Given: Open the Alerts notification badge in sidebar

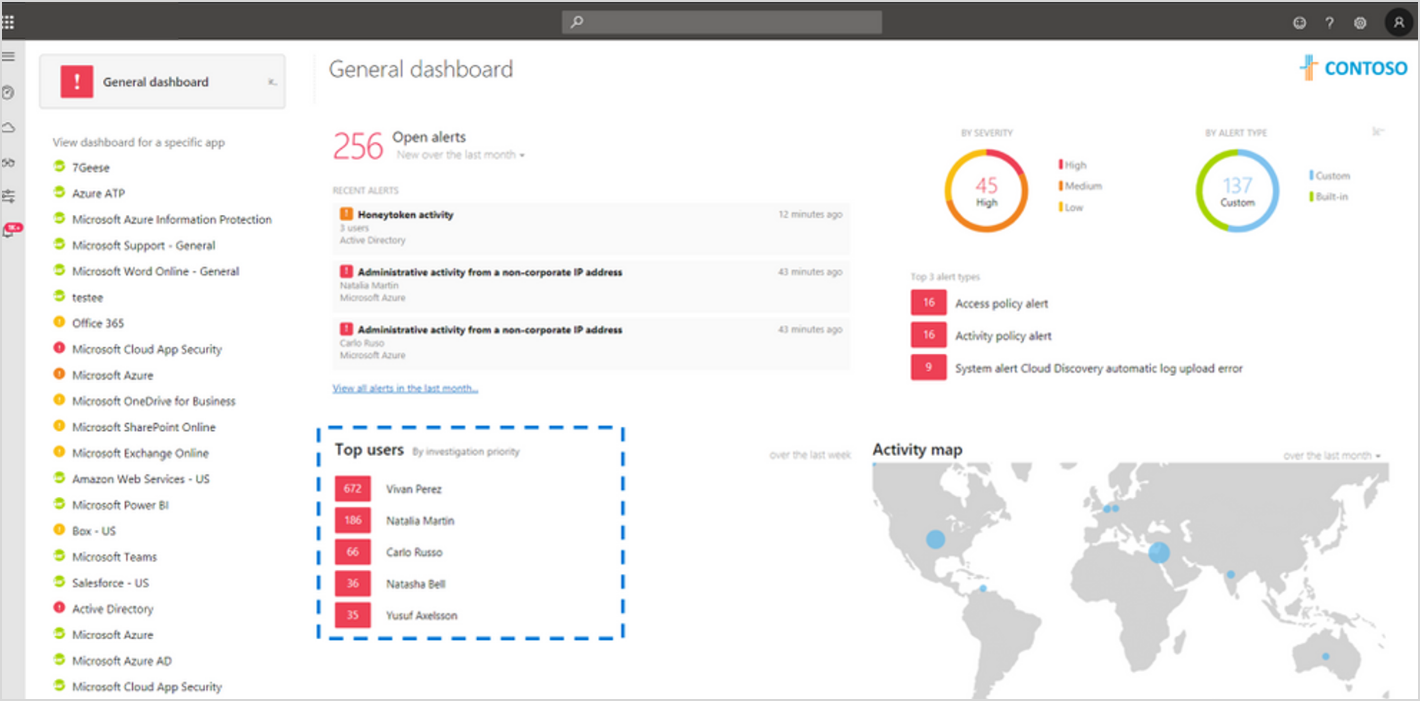Looking at the screenshot, I should (11, 228).
